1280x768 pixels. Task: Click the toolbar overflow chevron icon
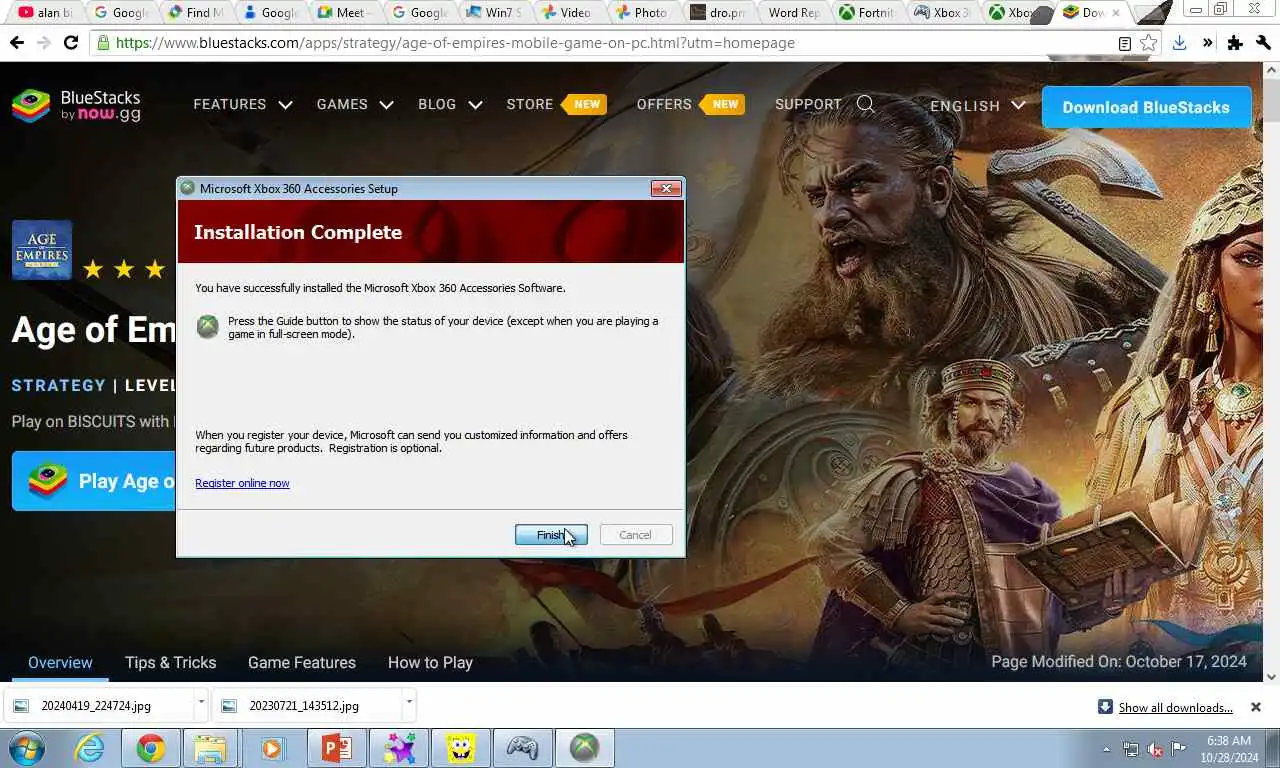[x=1207, y=43]
